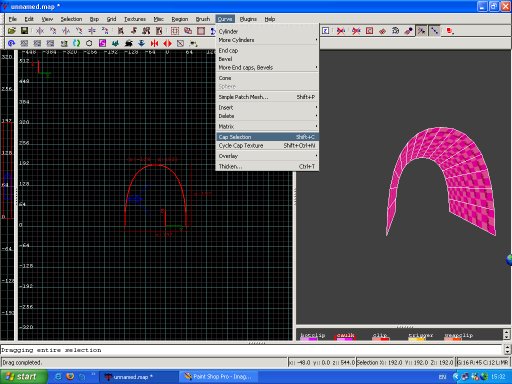
Task: Choose Cycle Cap Texture entry
Action: (x=267, y=146)
